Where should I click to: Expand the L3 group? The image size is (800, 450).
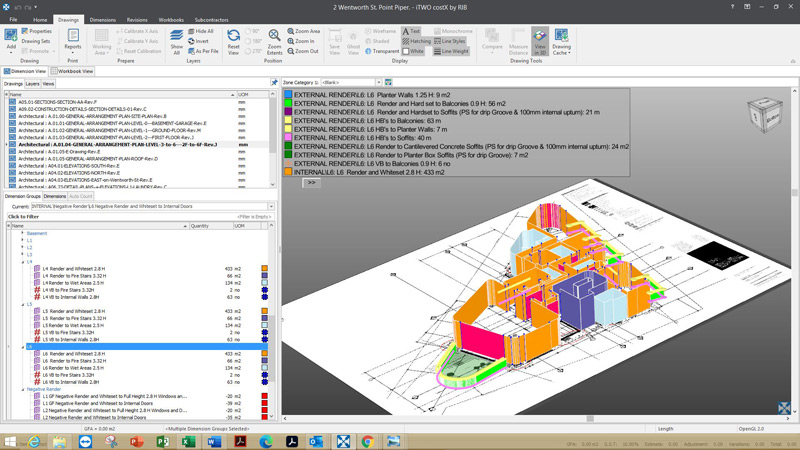click(22, 255)
